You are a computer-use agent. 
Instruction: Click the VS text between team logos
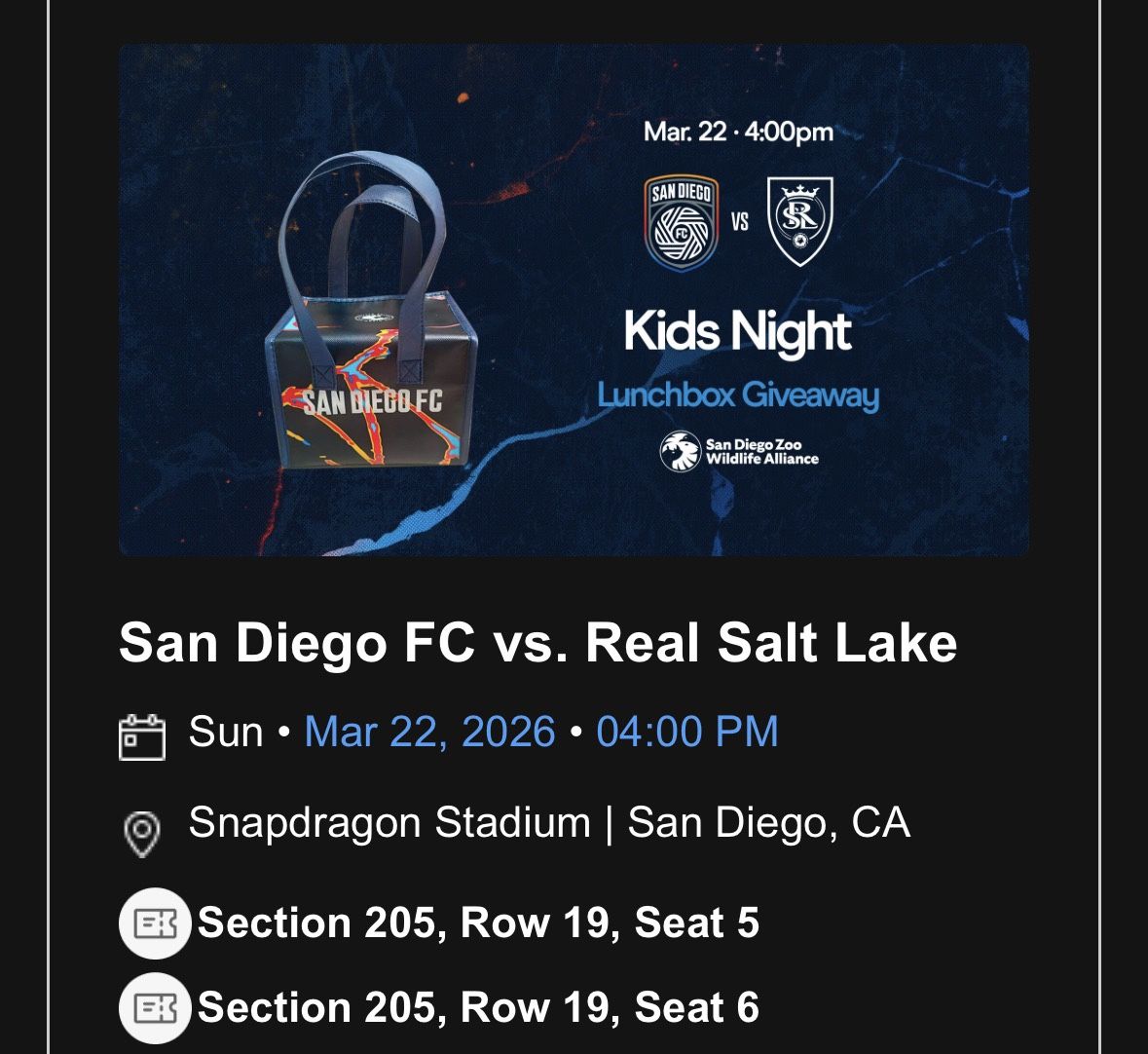(740, 223)
